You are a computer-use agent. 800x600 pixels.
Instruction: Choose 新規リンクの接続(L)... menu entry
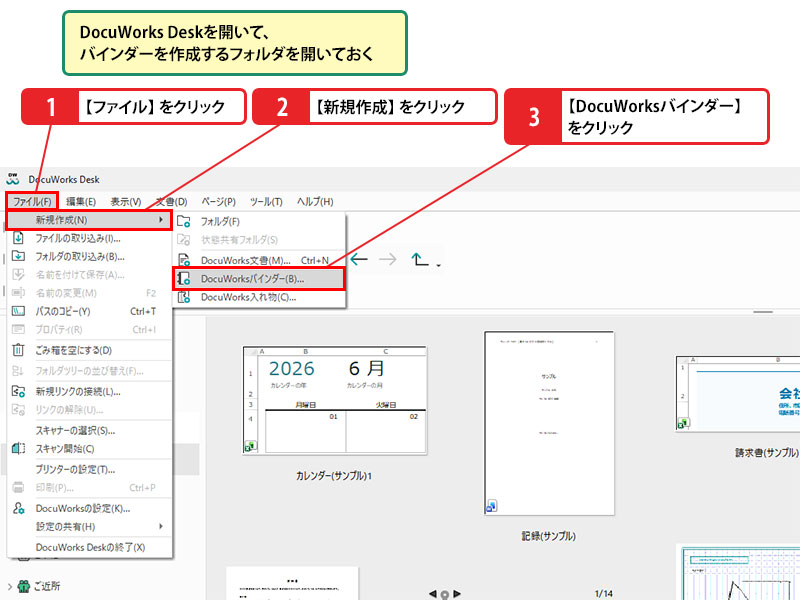click(x=89, y=392)
